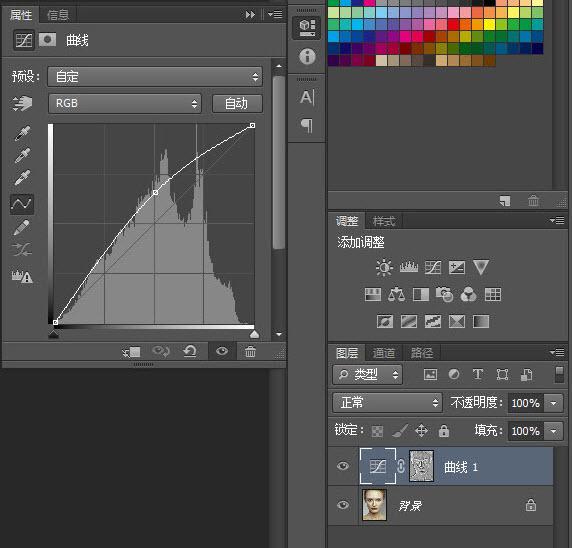The height and width of the screenshot is (548, 572).
Task: Add an Invert adjustment
Action: 385,321
